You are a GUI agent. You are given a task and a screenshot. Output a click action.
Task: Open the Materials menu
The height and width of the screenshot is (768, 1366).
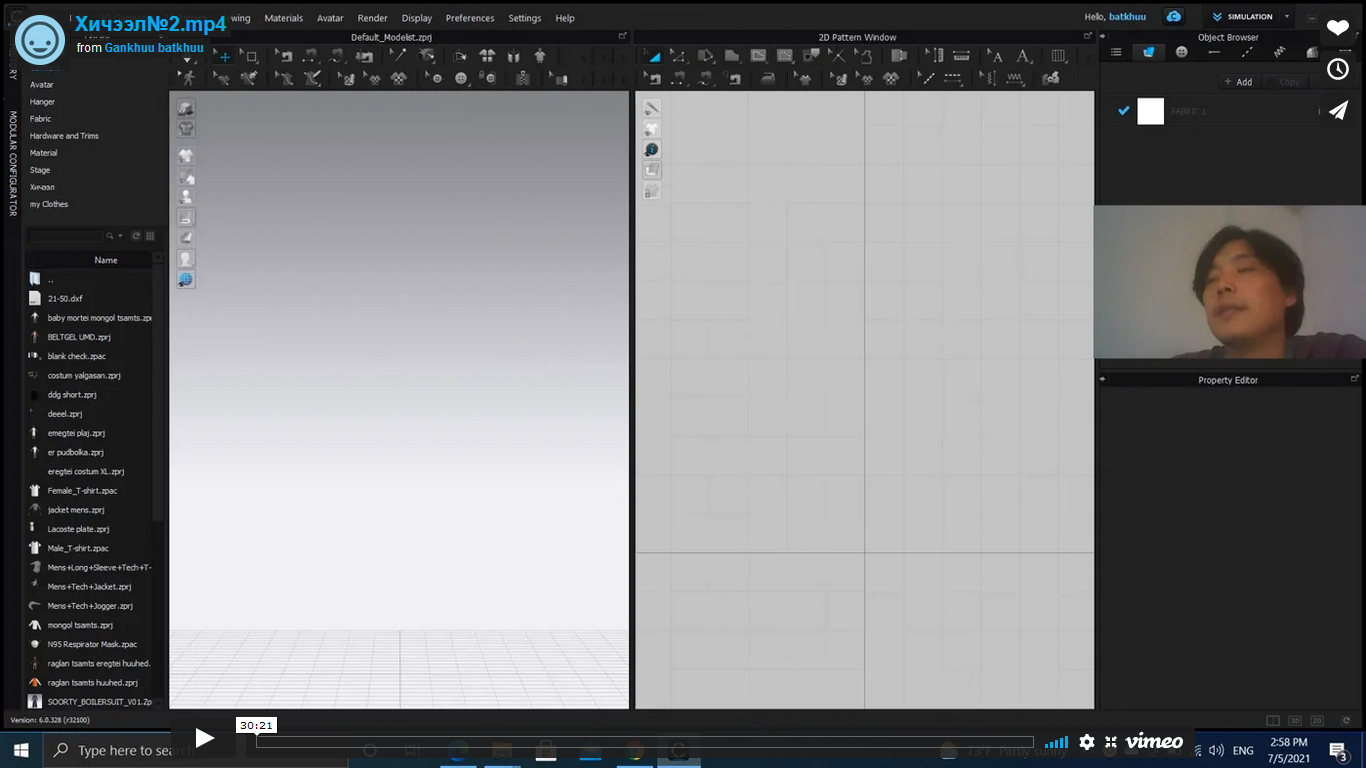click(x=283, y=18)
